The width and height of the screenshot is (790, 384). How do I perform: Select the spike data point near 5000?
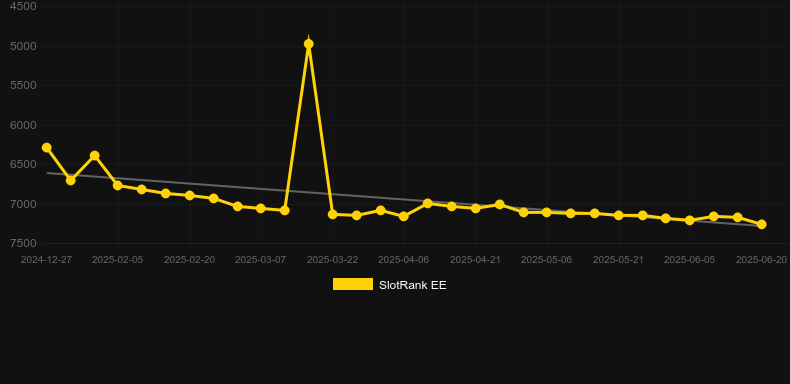click(x=309, y=44)
